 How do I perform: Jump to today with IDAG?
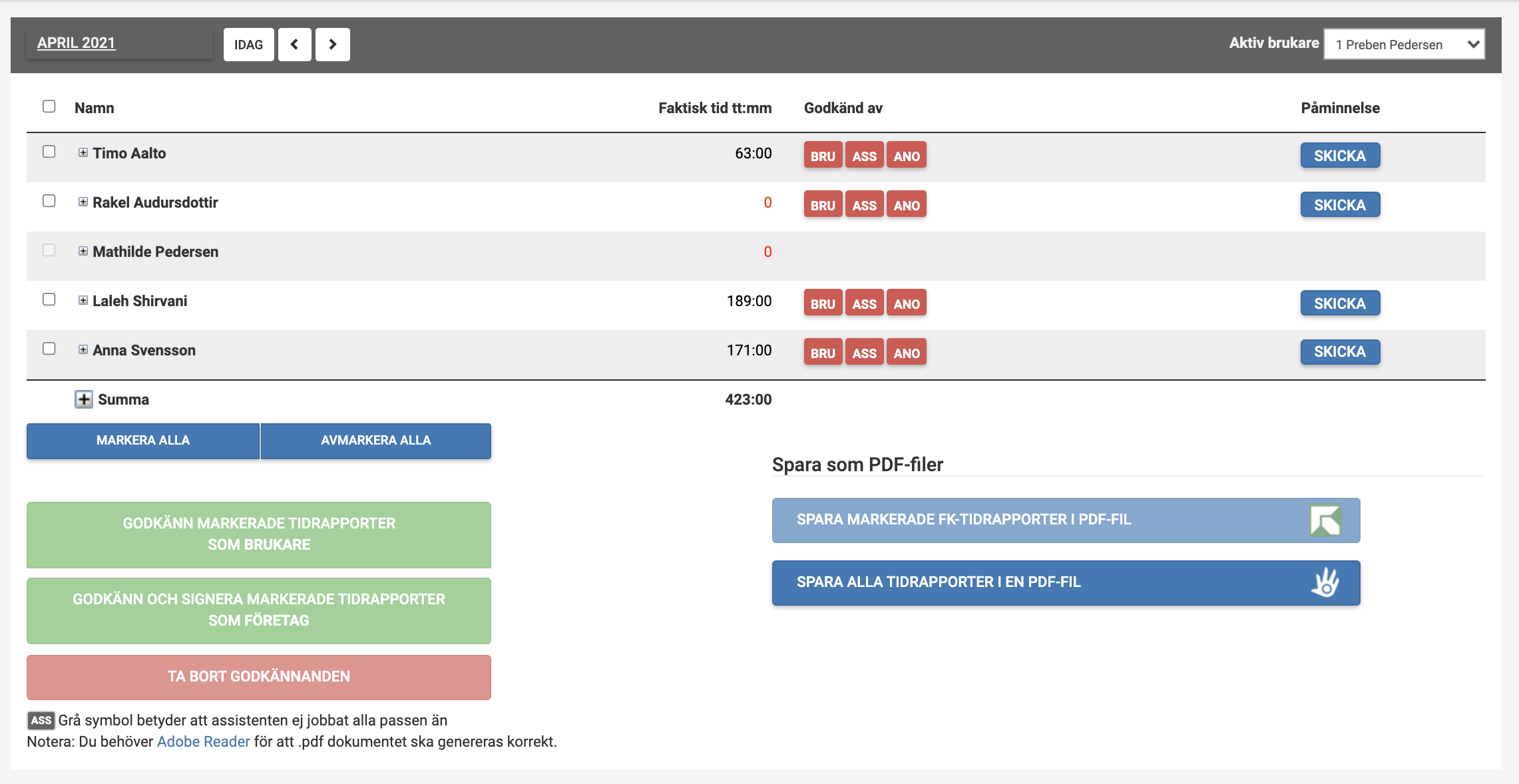[x=248, y=45]
